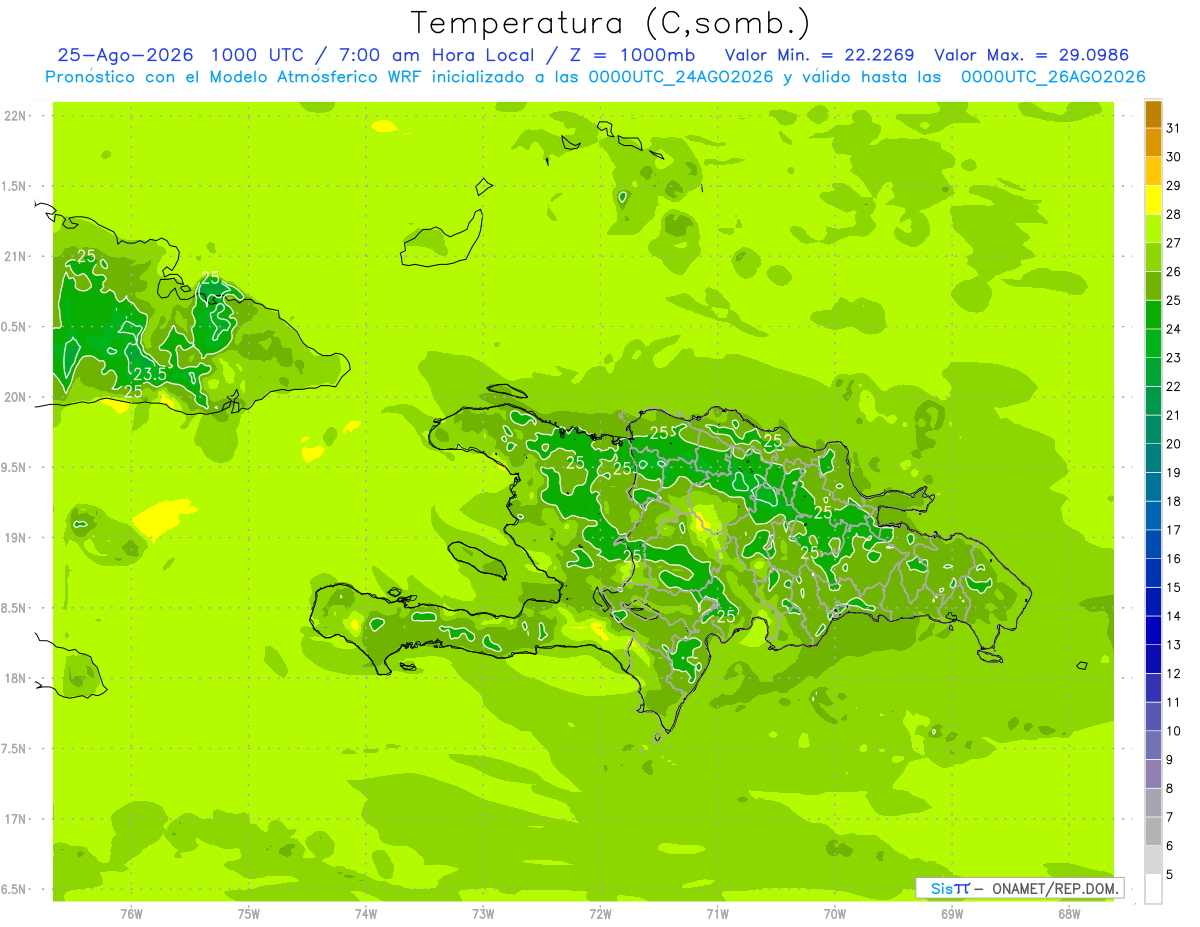Select the color scale value "12"

tap(1174, 674)
